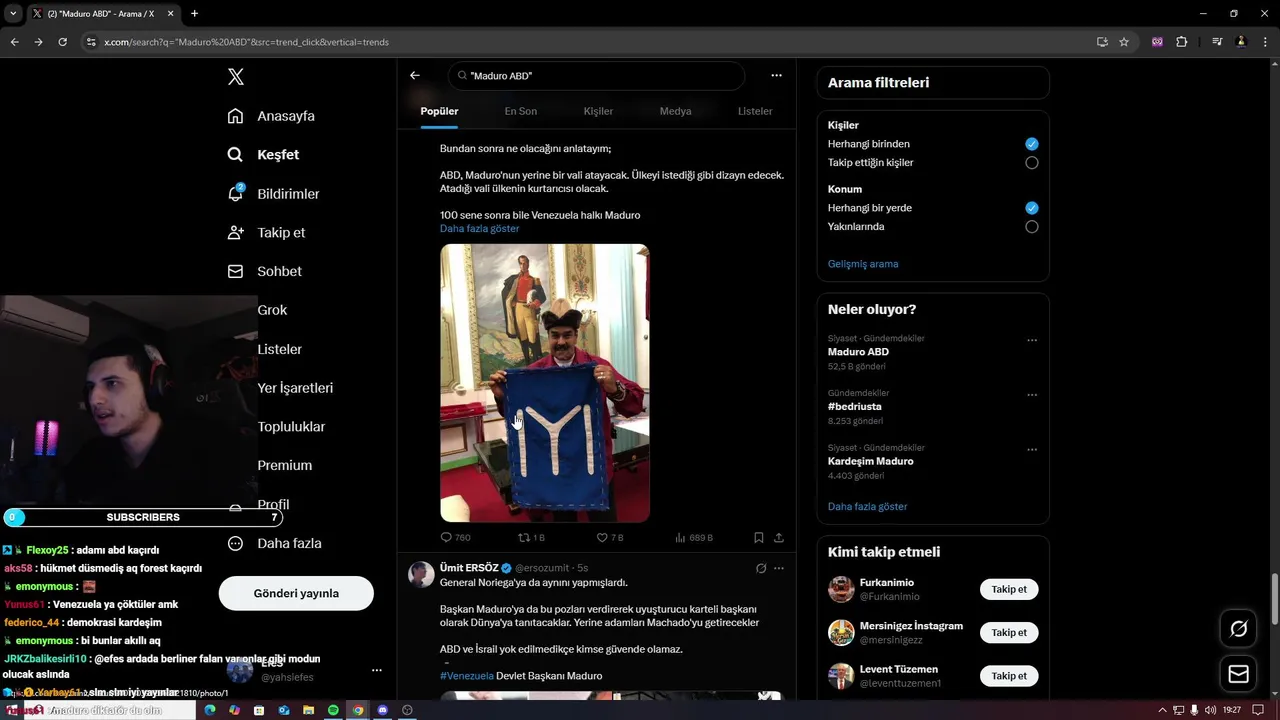Image resolution: width=1280 pixels, height=720 pixels.
Task: Open more menu on Ümit ERSÖZ post
Action: (779, 568)
